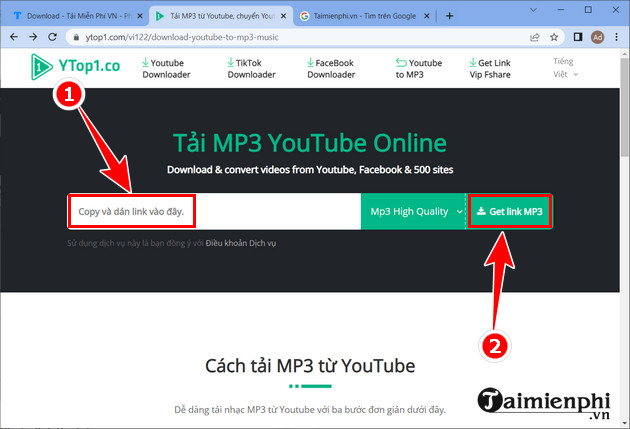This screenshot has width=630, height=429.
Task: Click the Tải MP3 YouTube Online heading
Action: tap(310, 143)
